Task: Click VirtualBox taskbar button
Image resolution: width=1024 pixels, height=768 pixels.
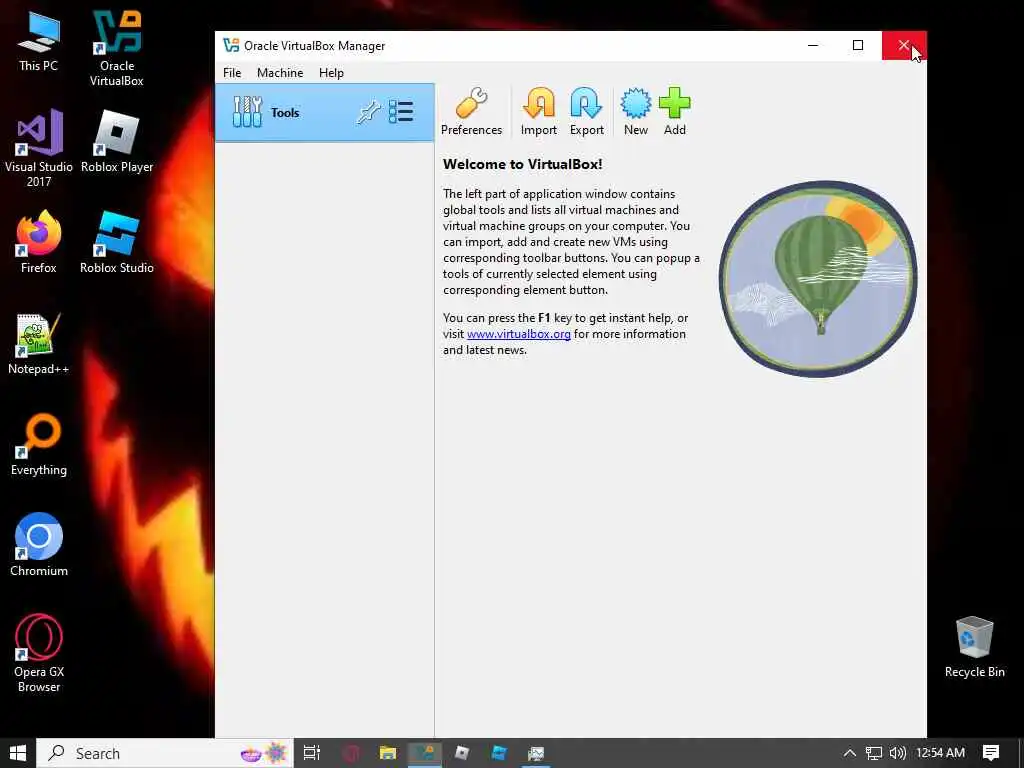Action: tap(424, 753)
